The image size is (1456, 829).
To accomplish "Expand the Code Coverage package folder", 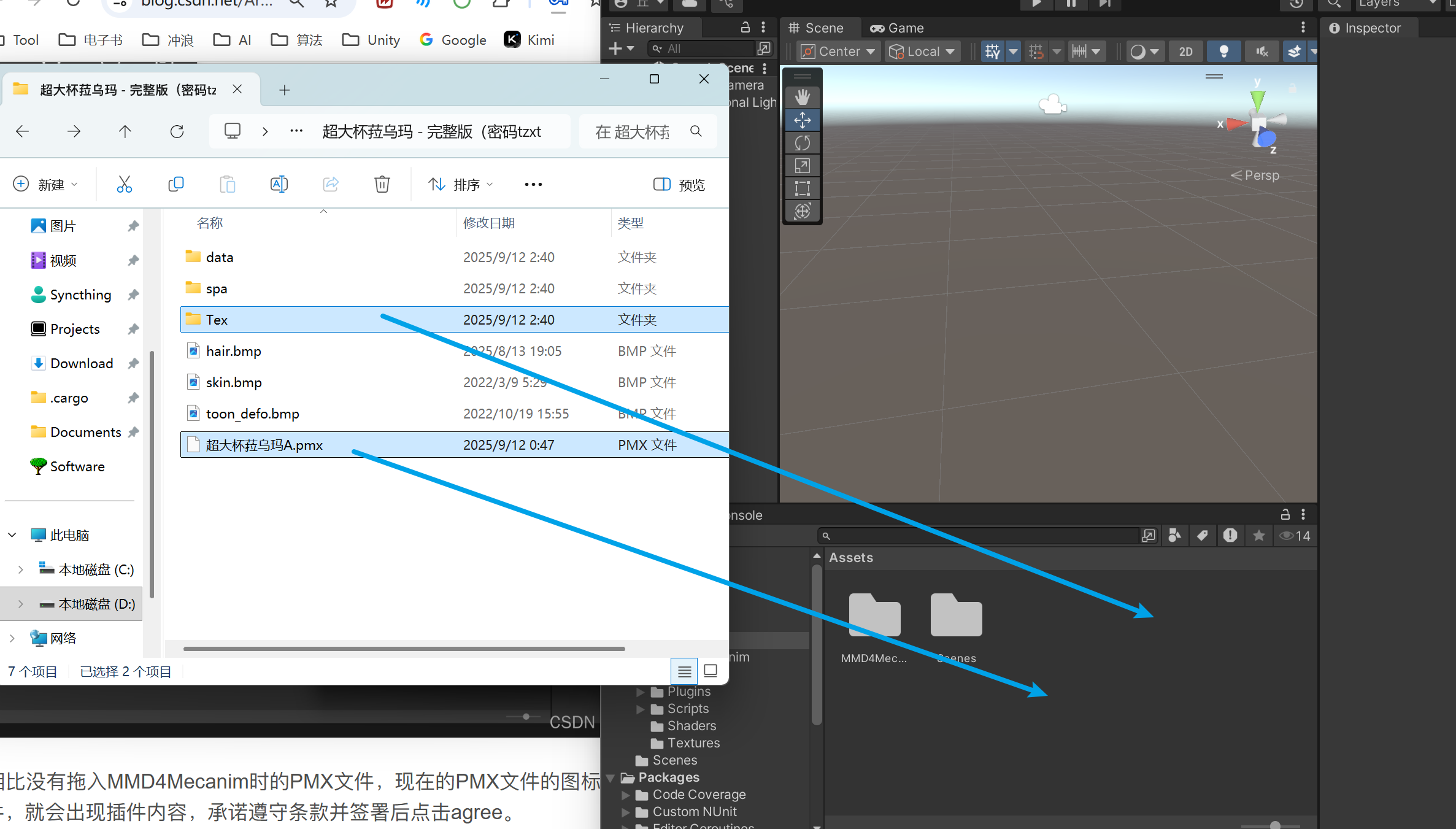I will point(625,795).
